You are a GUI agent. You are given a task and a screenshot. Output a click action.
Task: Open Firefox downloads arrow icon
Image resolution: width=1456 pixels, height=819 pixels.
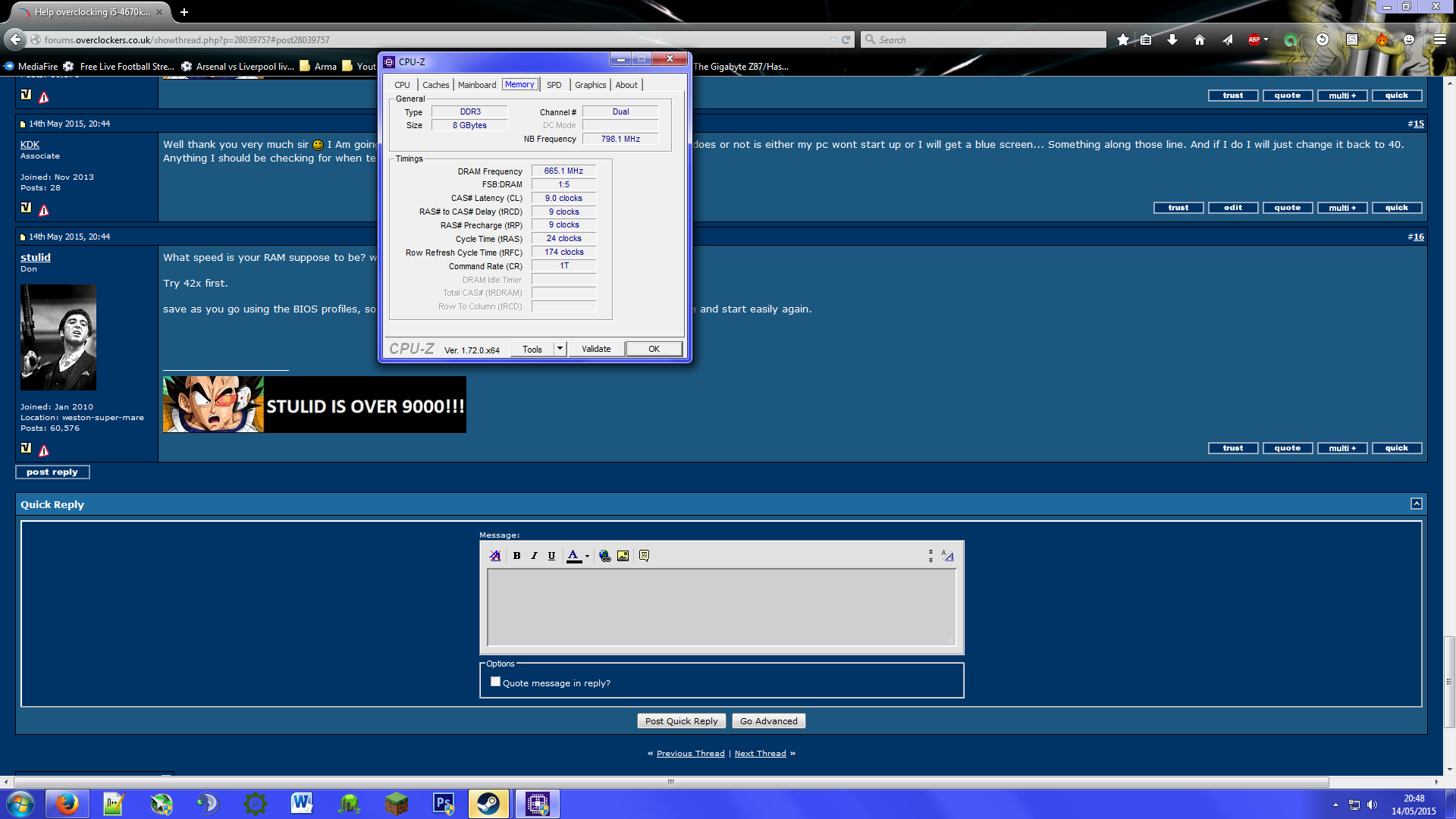click(x=1172, y=39)
